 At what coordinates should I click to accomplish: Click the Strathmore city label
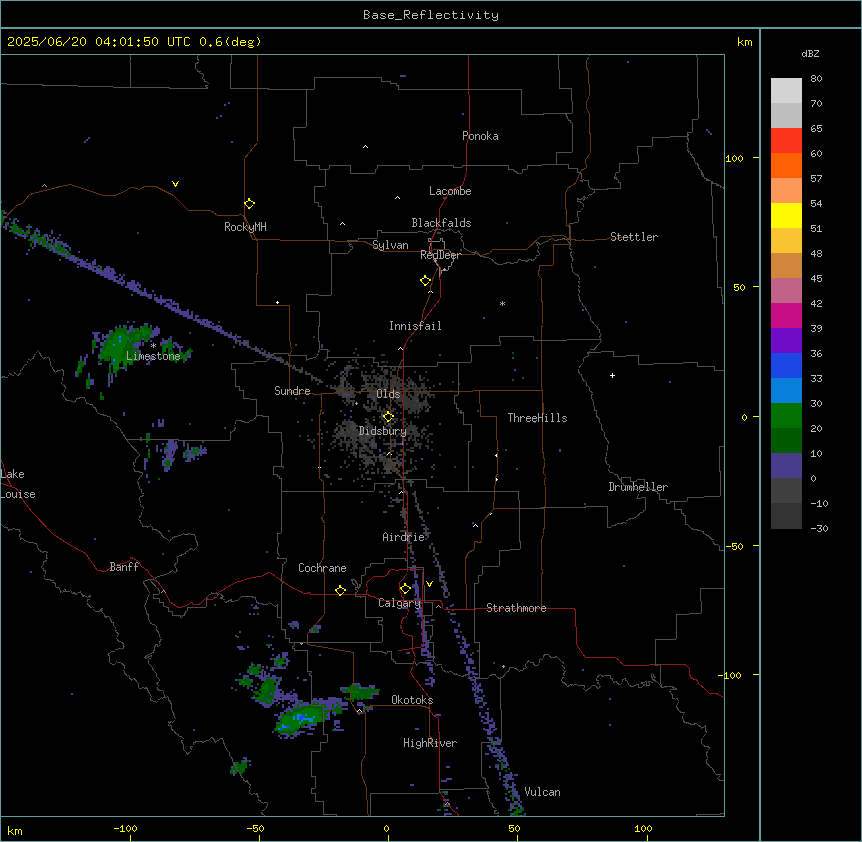516,608
